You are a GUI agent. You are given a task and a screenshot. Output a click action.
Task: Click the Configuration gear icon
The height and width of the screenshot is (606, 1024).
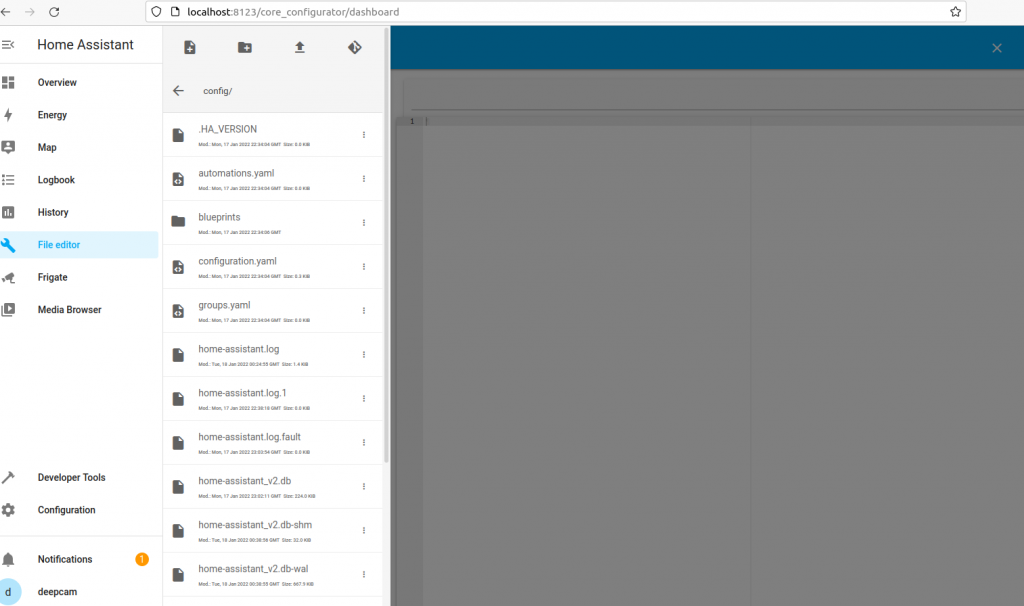(x=8, y=510)
